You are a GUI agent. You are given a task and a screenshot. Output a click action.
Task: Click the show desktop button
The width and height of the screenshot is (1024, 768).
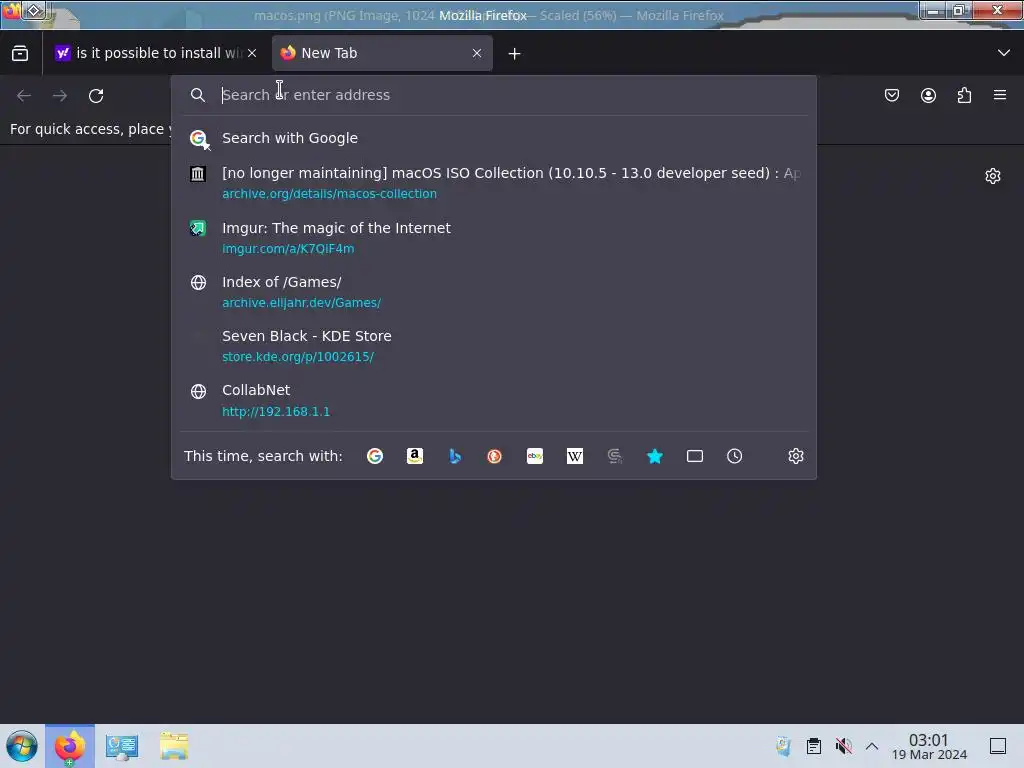coord(998,746)
